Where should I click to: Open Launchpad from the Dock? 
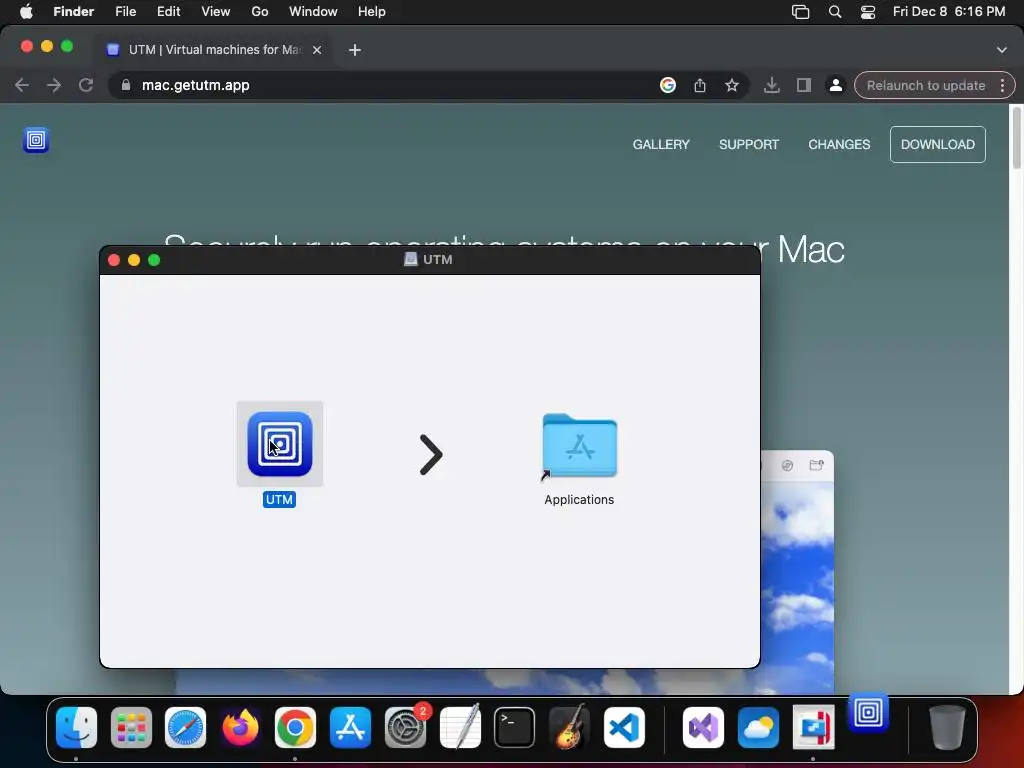click(131, 728)
